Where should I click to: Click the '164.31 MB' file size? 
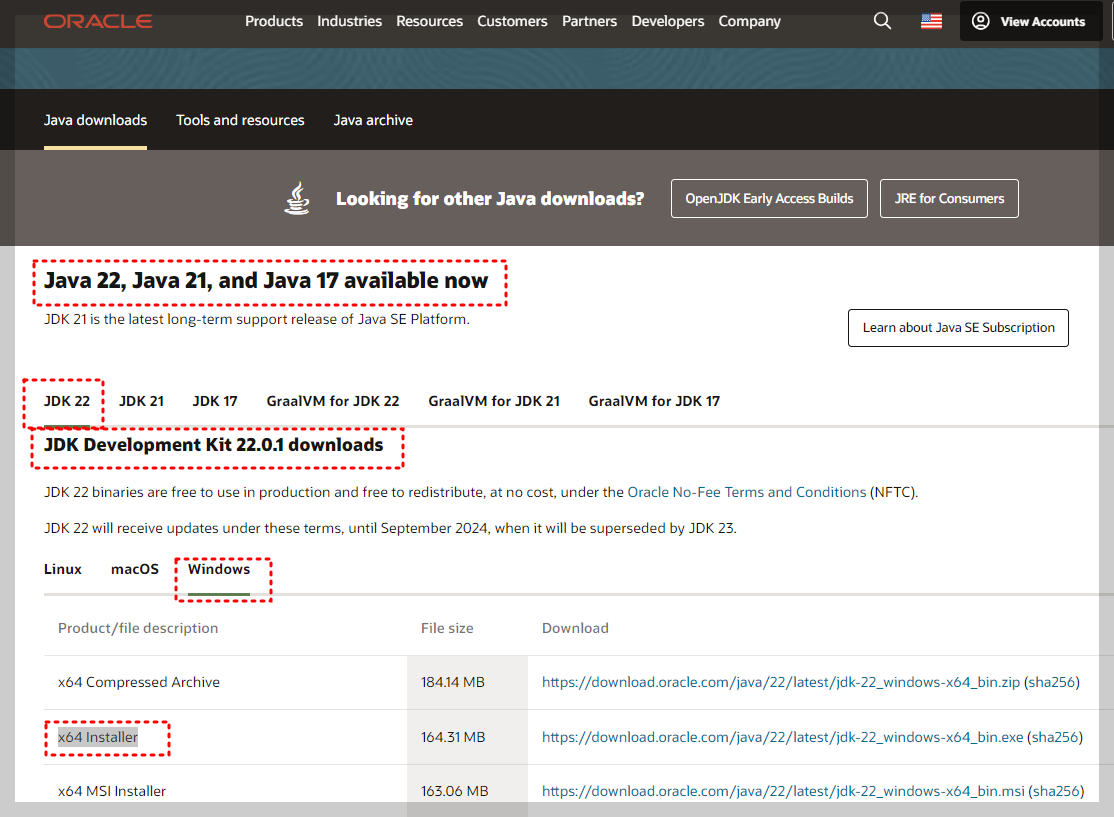click(x=453, y=737)
